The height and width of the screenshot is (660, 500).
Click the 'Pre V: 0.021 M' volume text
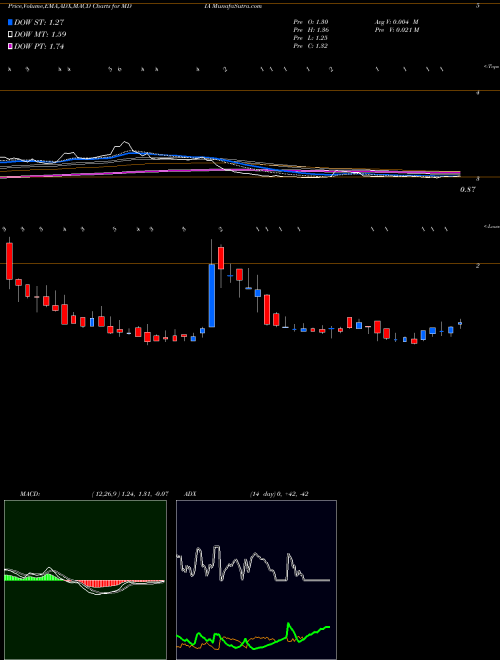(396, 30)
